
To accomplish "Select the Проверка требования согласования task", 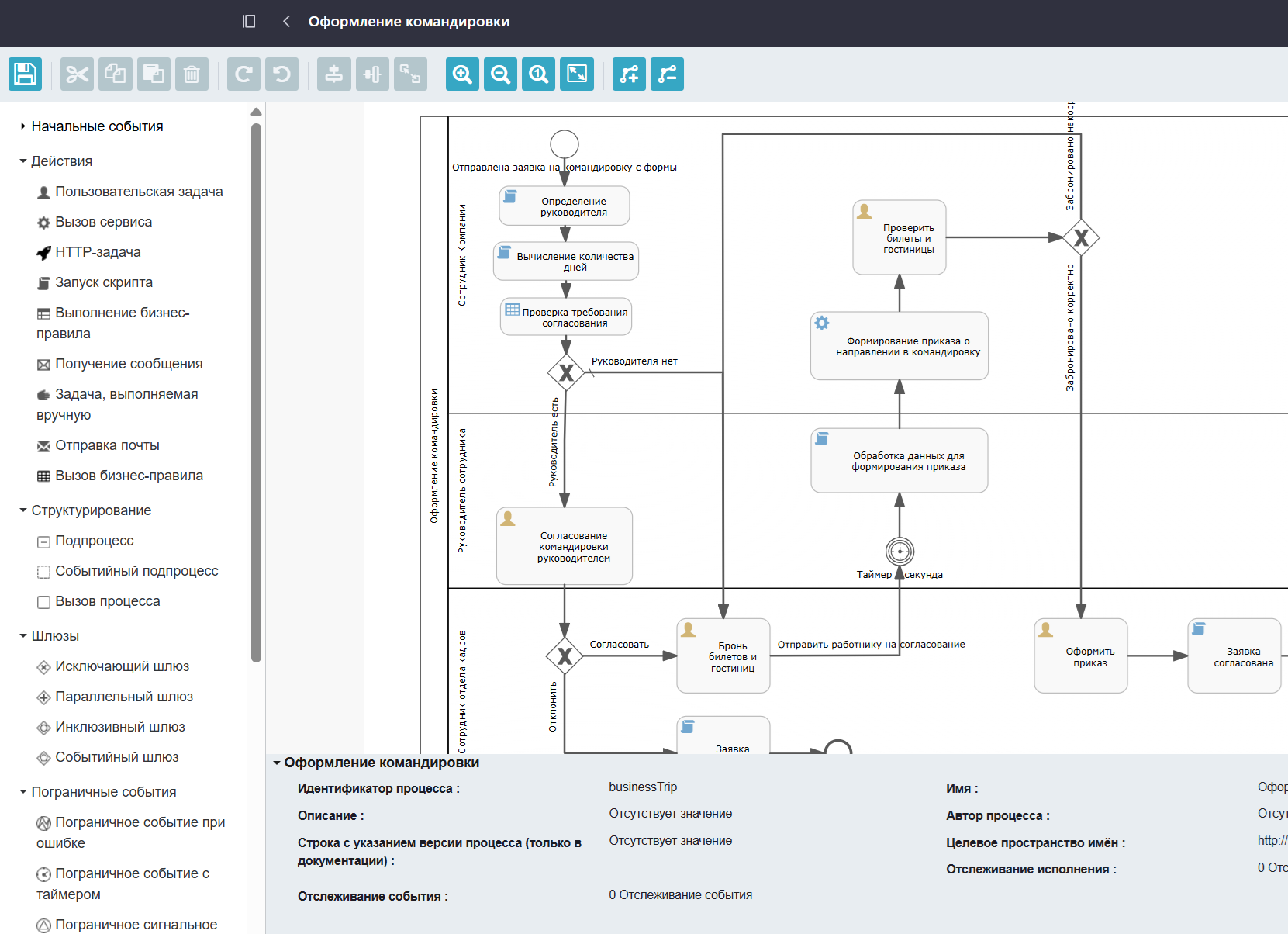I will click(566, 317).
